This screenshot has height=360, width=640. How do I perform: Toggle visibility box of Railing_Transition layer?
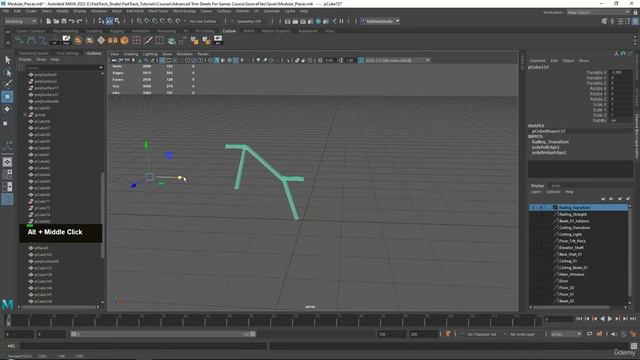[x=533, y=207]
